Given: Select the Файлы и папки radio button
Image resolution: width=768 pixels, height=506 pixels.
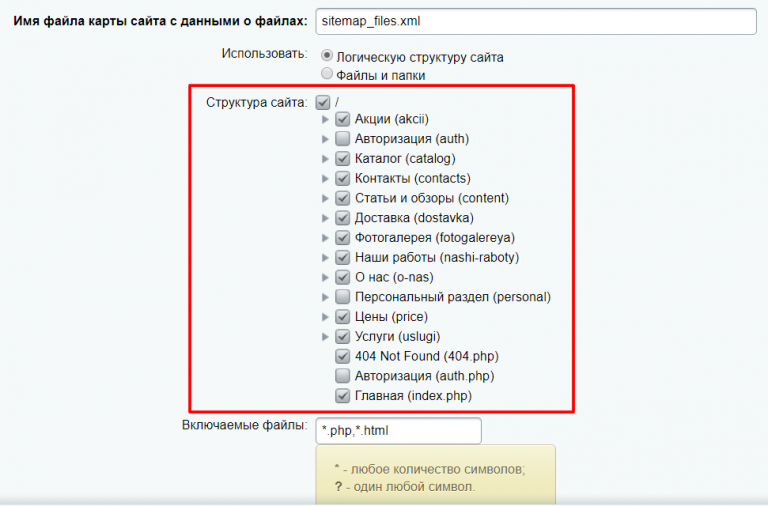Looking at the screenshot, I should point(327,73).
